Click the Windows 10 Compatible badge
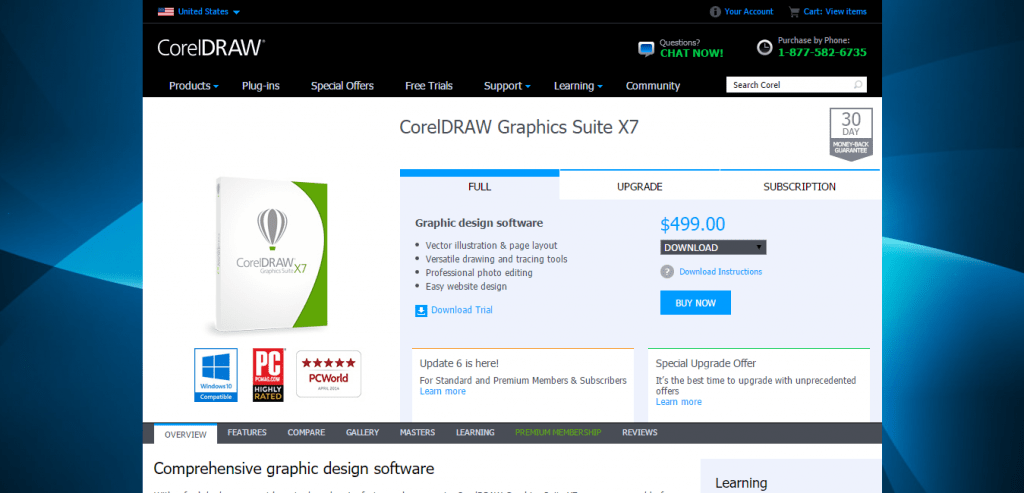This screenshot has width=1024, height=493. [x=216, y=375]
